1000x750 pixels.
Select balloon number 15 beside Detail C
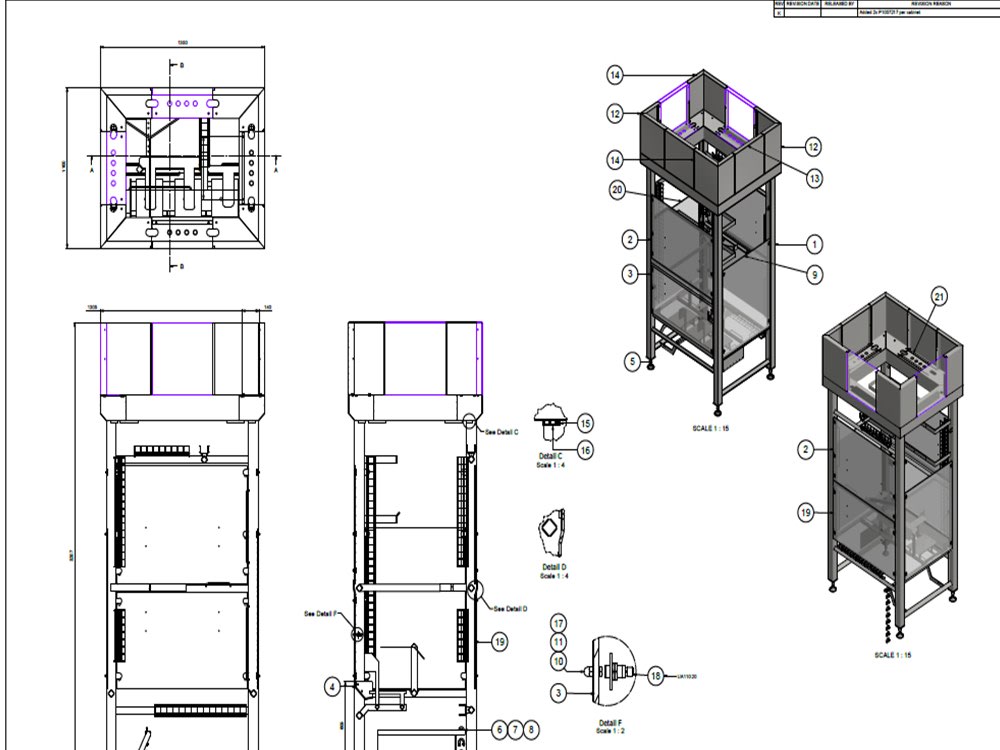pos(585,423)
